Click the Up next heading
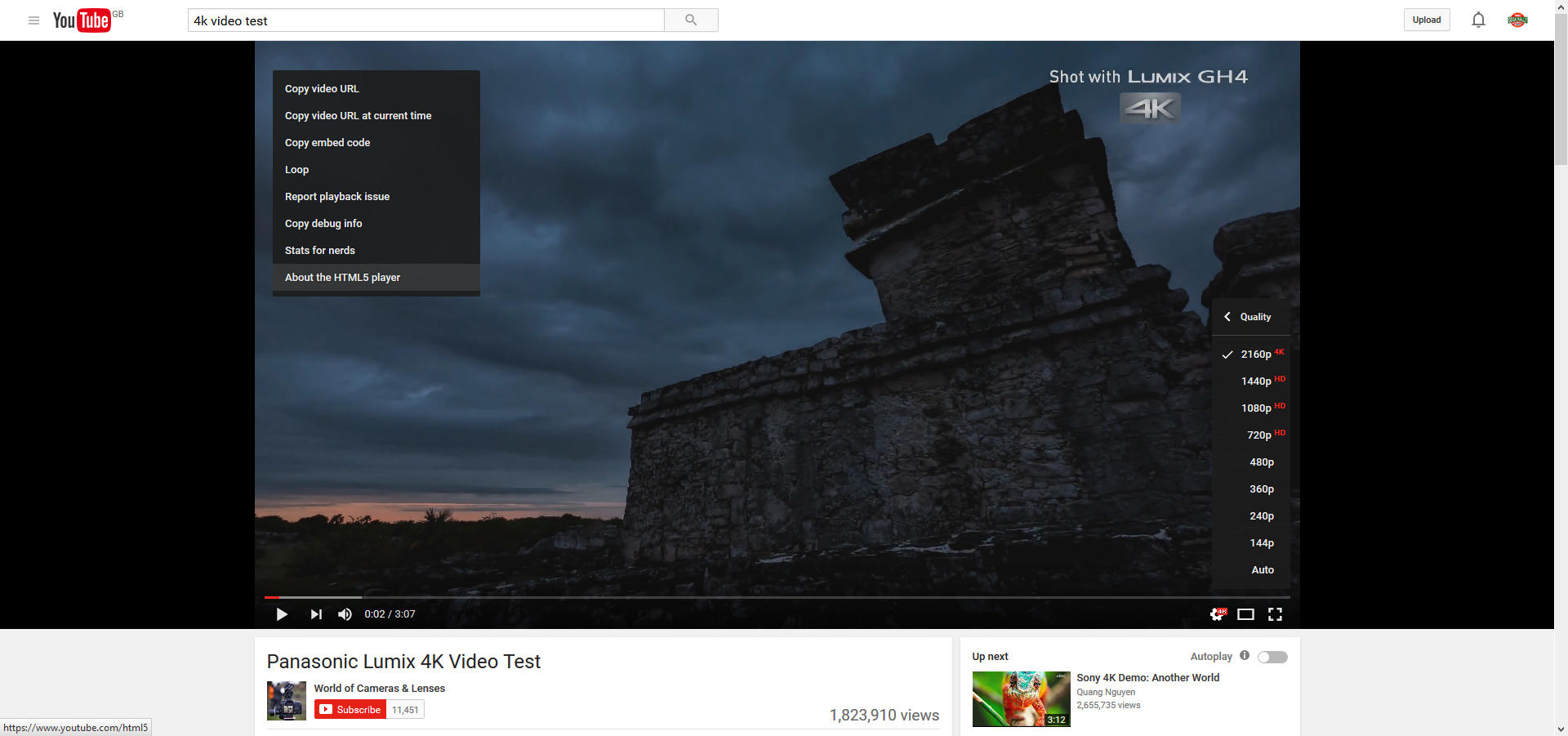The image size is (1568, 736). [990, 657]
